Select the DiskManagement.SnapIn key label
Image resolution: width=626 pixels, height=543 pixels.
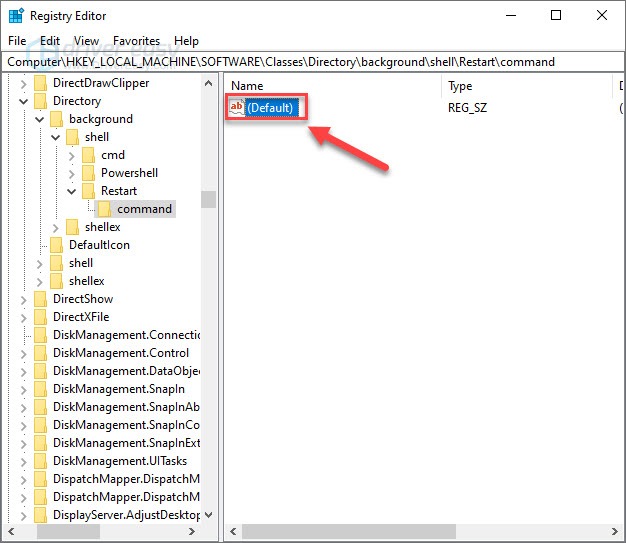click(x=119, y=389)
